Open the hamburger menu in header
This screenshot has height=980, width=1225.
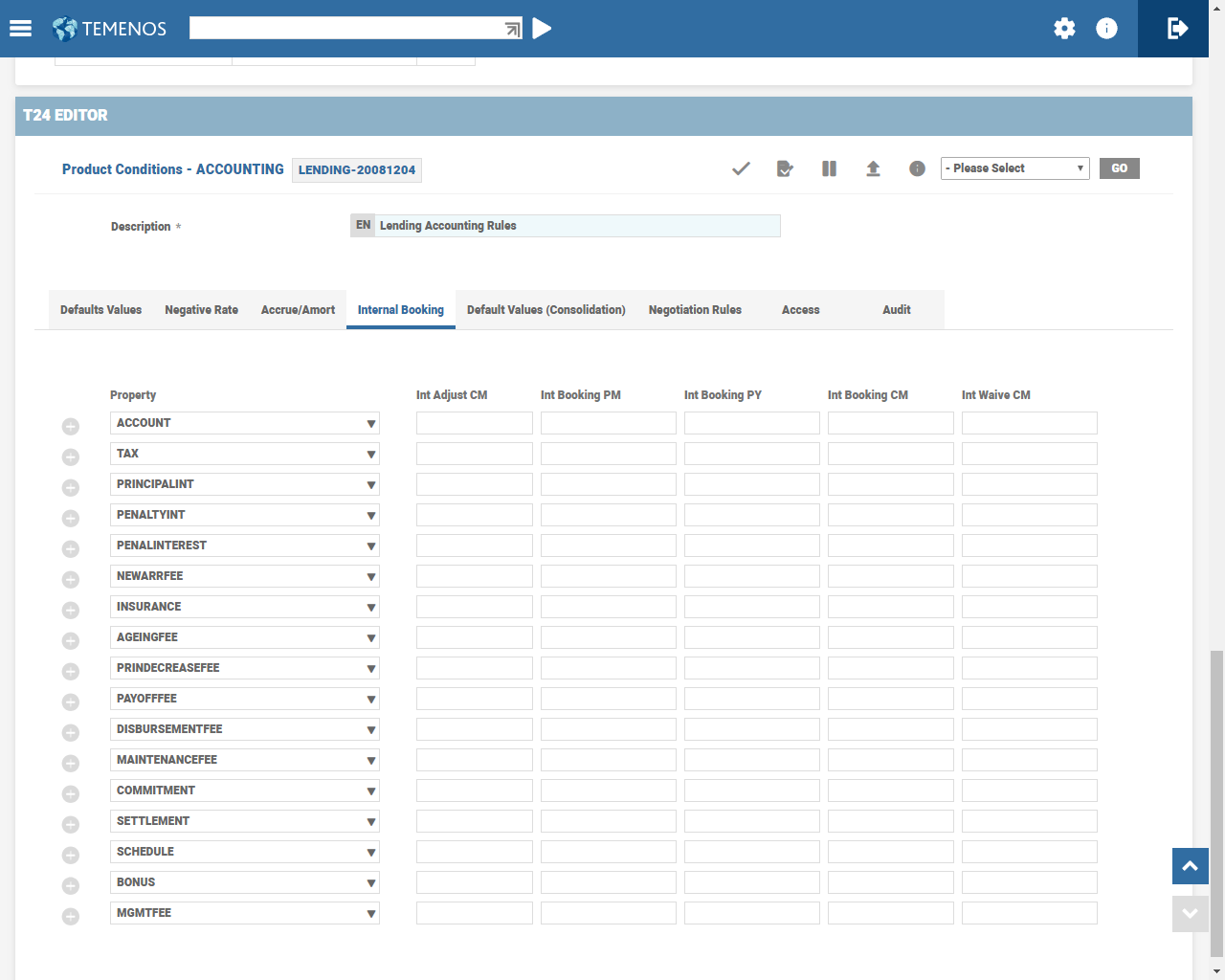pyautogui.click(x=20, y=29)
